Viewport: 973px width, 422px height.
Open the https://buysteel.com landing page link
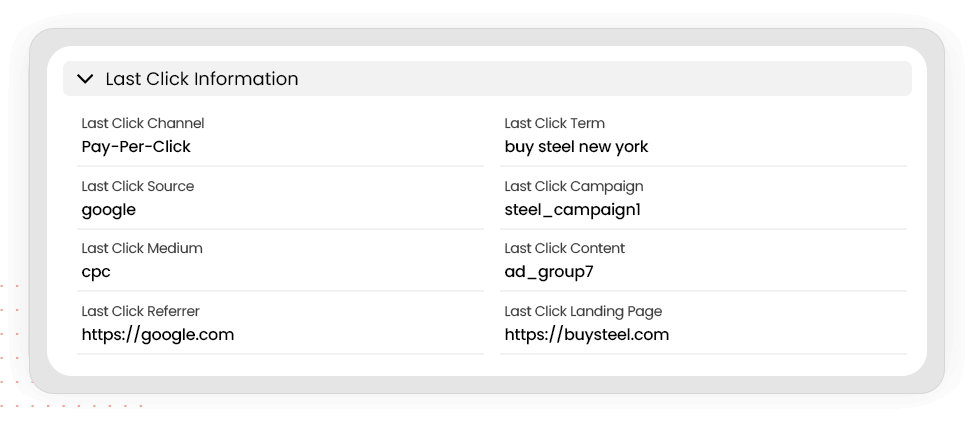click(x=587, y=335)
